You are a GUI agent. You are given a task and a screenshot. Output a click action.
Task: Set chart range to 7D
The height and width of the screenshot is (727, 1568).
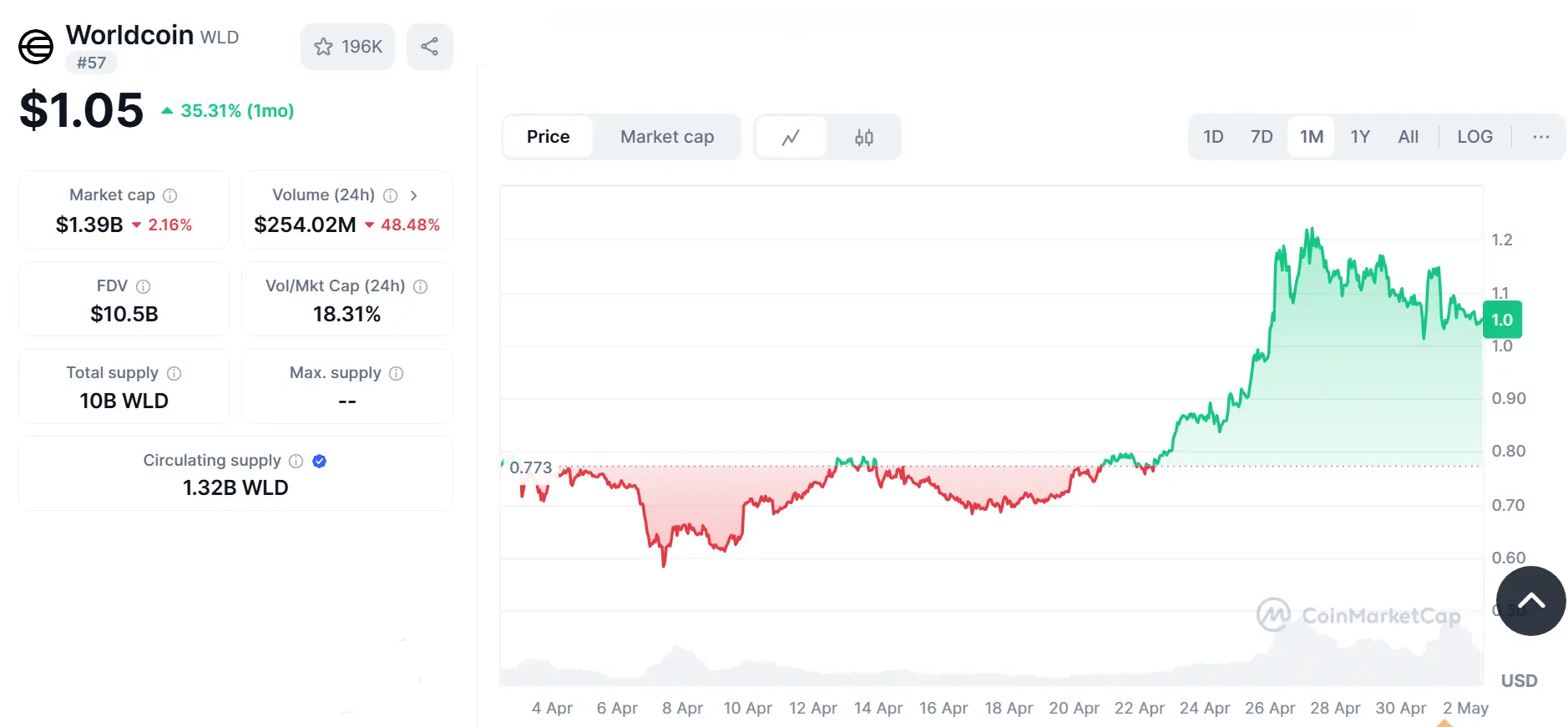pos(1262,137)
